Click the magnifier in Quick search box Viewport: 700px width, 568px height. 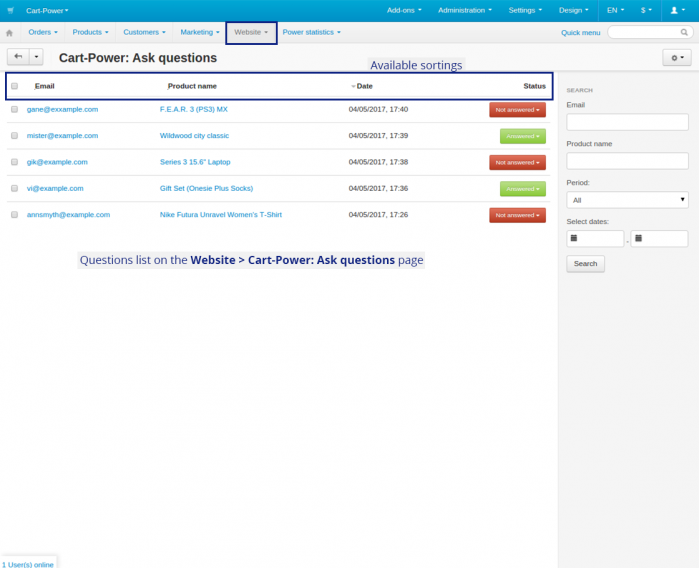click(684, 32)
